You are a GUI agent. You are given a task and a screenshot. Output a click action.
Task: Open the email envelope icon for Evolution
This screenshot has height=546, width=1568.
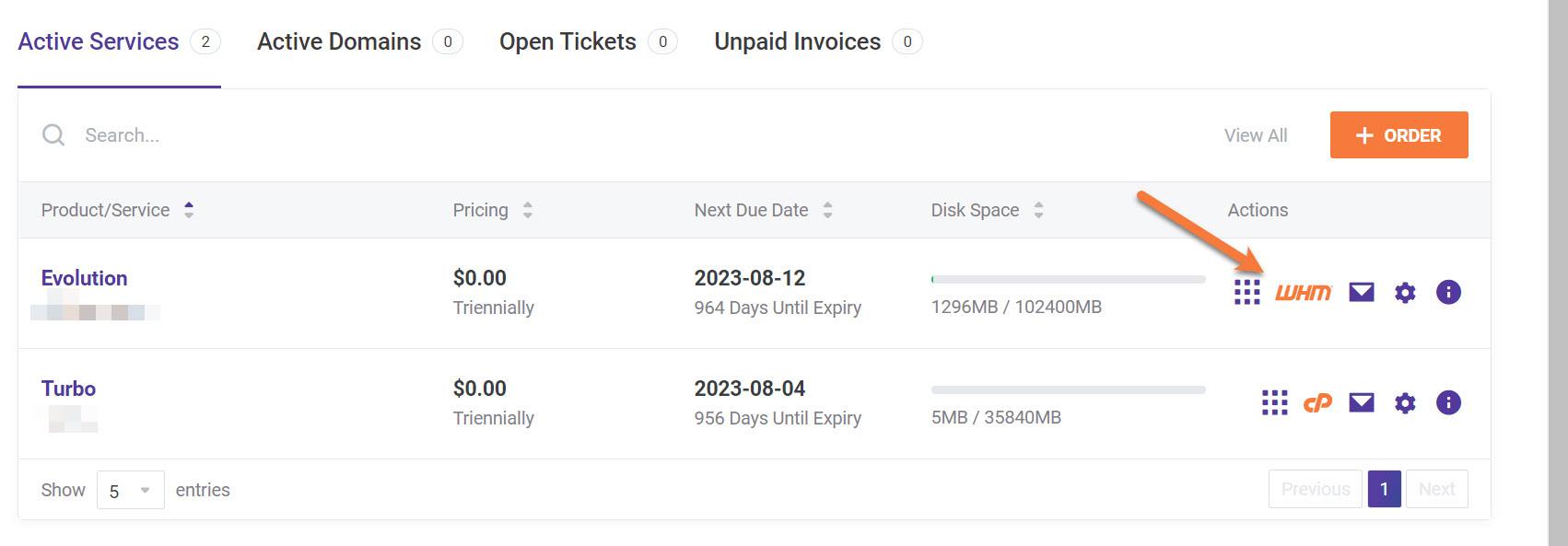coord(1361,293)
